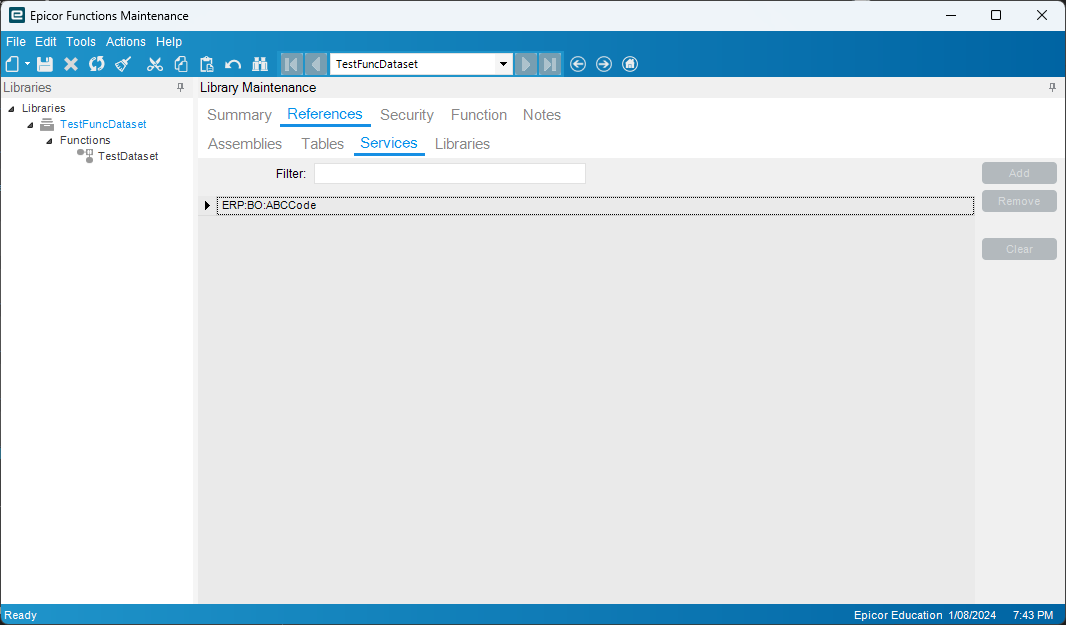1066x625 pixels.
Task: Switch to the Summary tab
Action: 239,115
